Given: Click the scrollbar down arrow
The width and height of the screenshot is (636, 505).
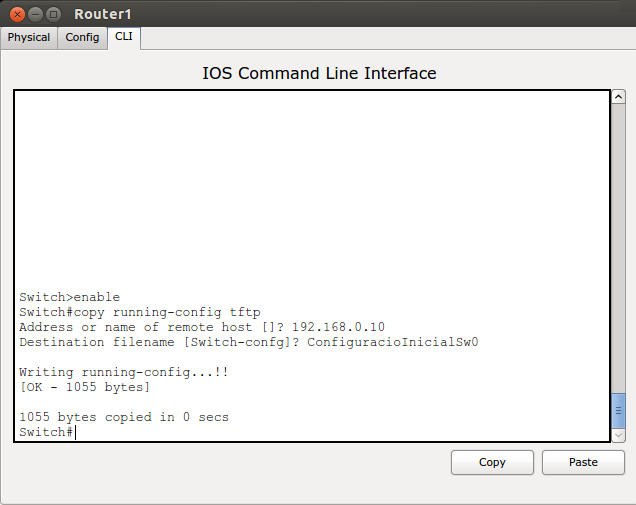Looking at the screenshot, I should click(x=619, y=435).
